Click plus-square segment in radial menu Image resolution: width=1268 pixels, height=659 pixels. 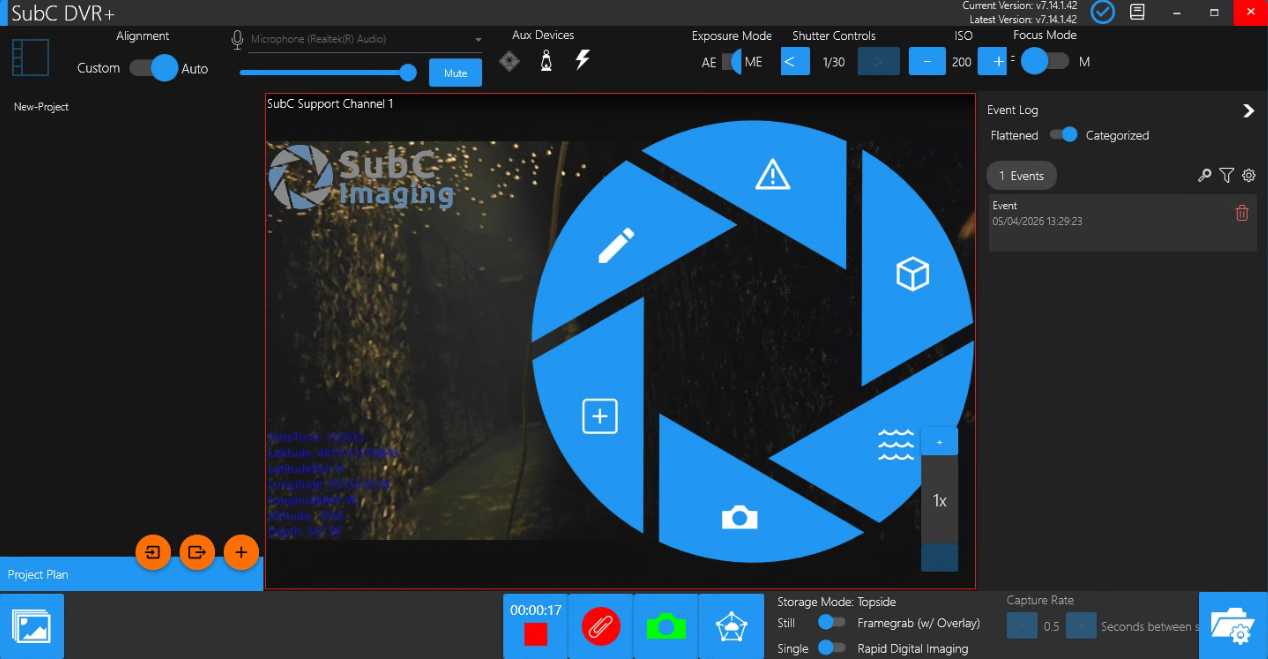click(x=600, y=416)
